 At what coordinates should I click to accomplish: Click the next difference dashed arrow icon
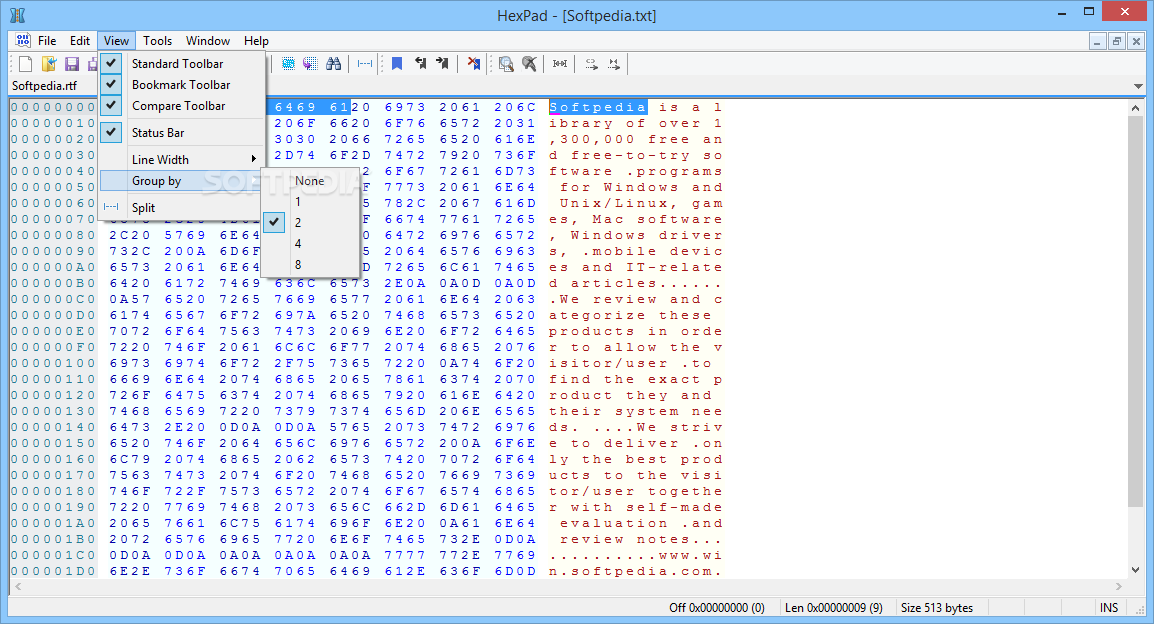coord(614,64)
